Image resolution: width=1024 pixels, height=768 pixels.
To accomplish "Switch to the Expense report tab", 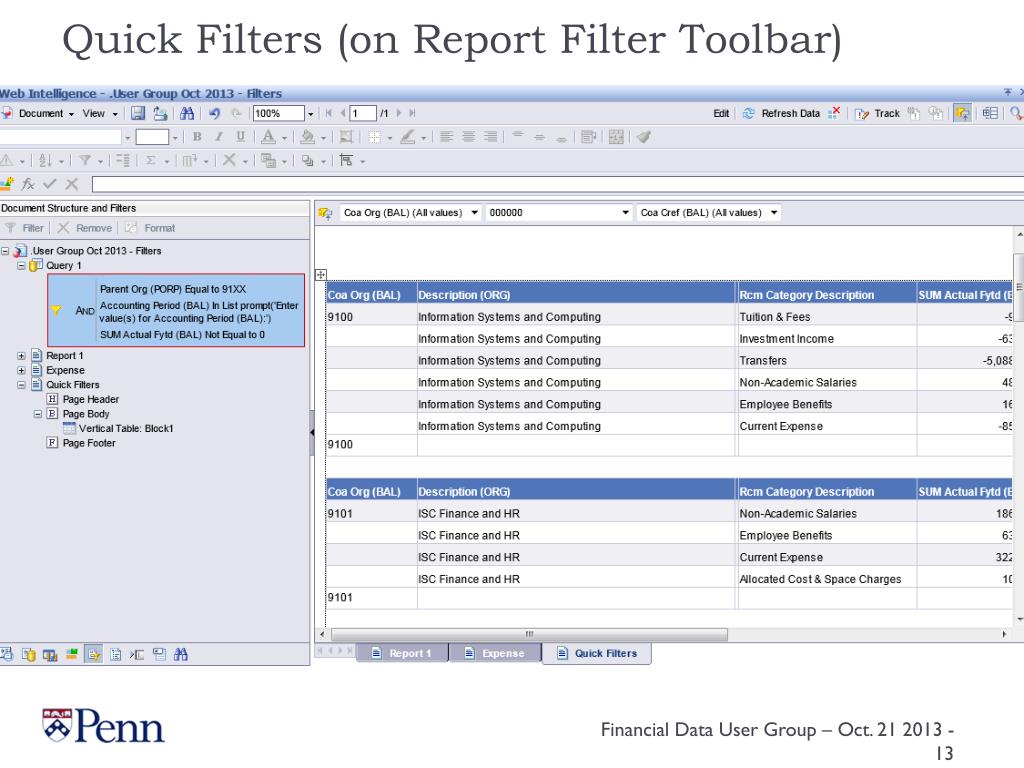I will [494, 654].
